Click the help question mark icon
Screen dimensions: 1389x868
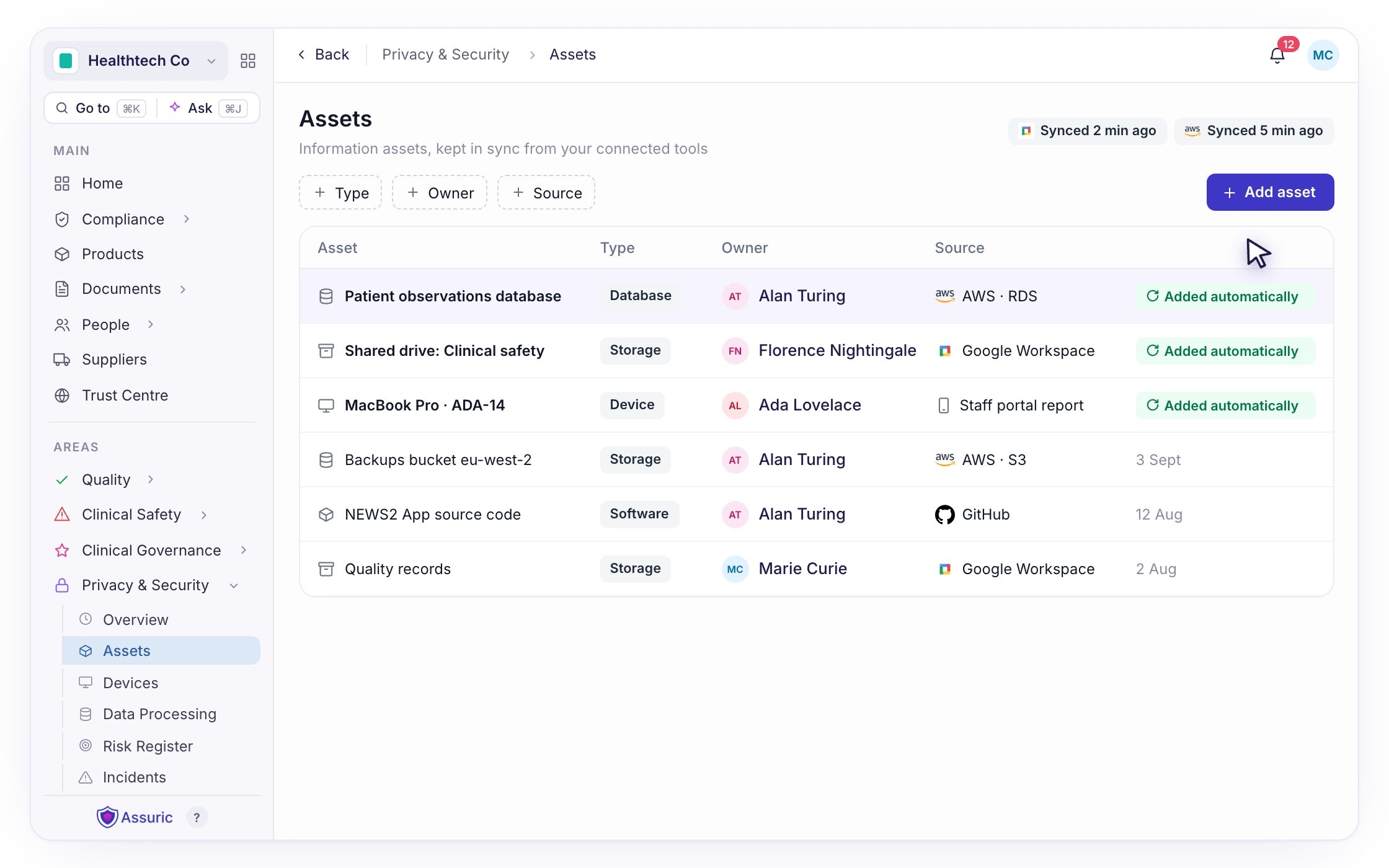pos(197,817)
